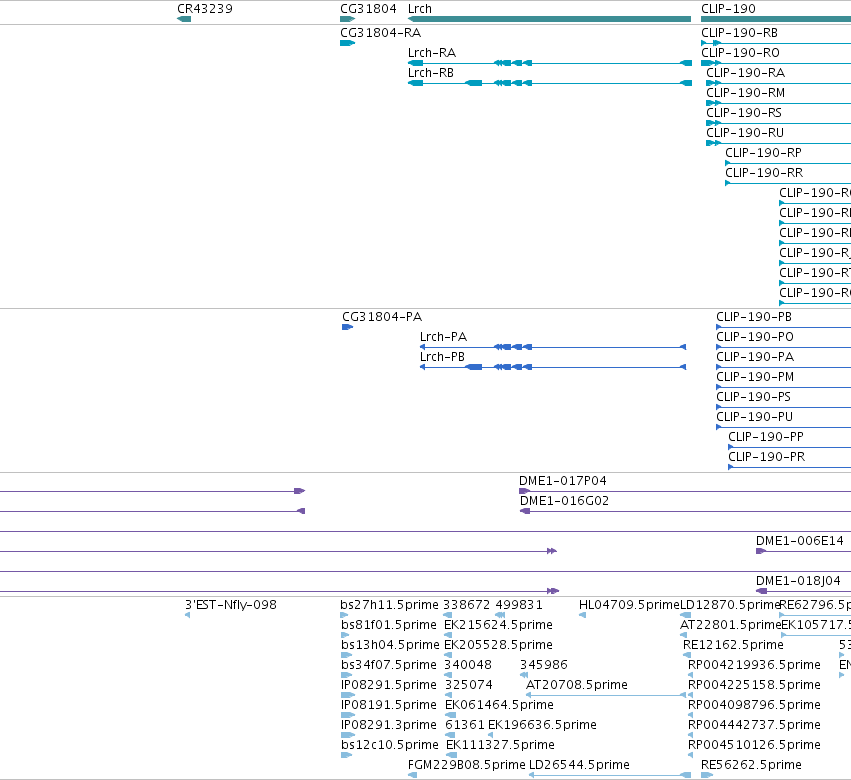This screenshot has width=851, height=780.
Task: Open EST HL04709.5prime
Action: tap(629, 605)
